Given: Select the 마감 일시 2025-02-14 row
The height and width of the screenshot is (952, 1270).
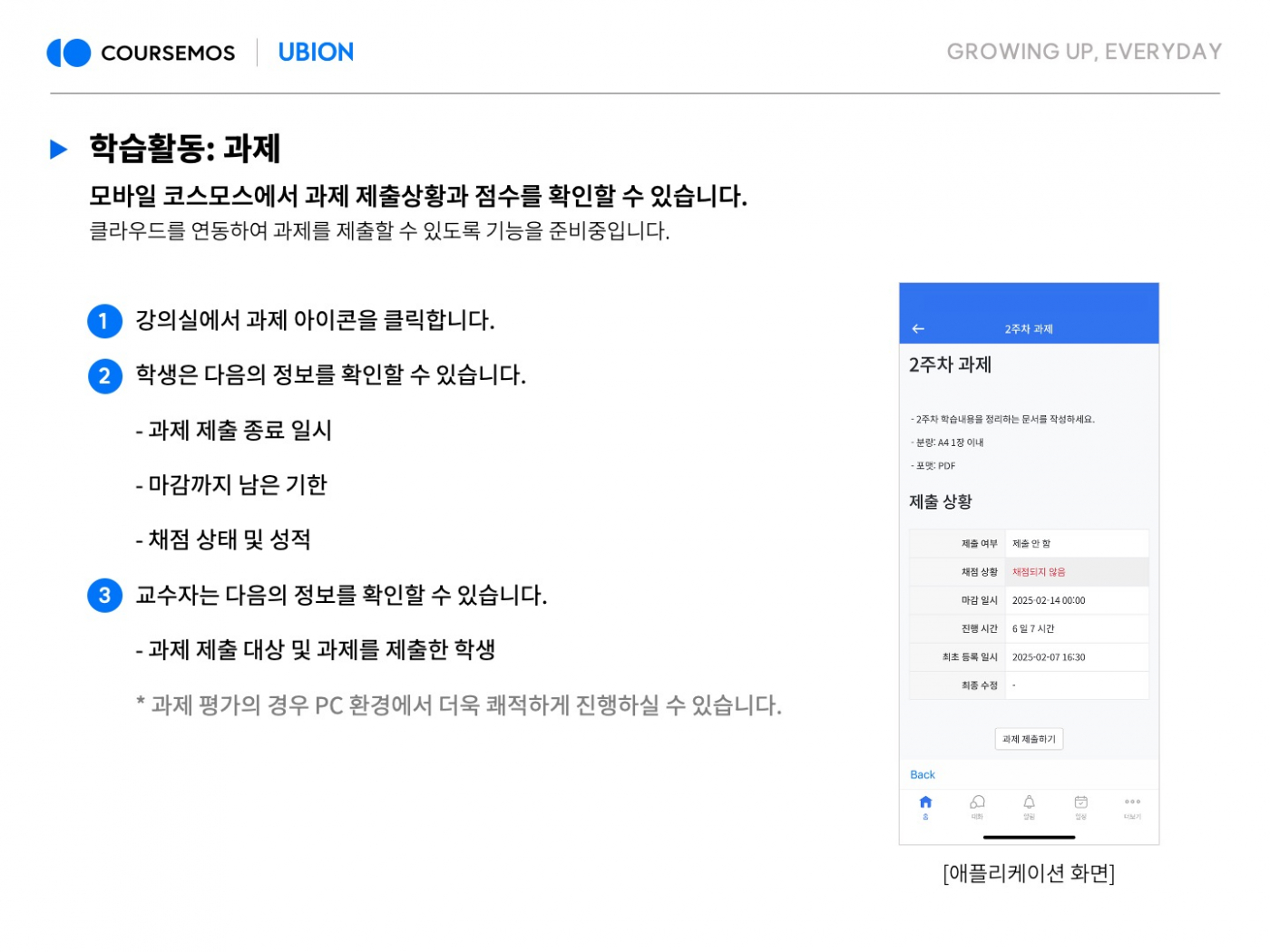Looking at the screenshot, I should coord(1029,600).
